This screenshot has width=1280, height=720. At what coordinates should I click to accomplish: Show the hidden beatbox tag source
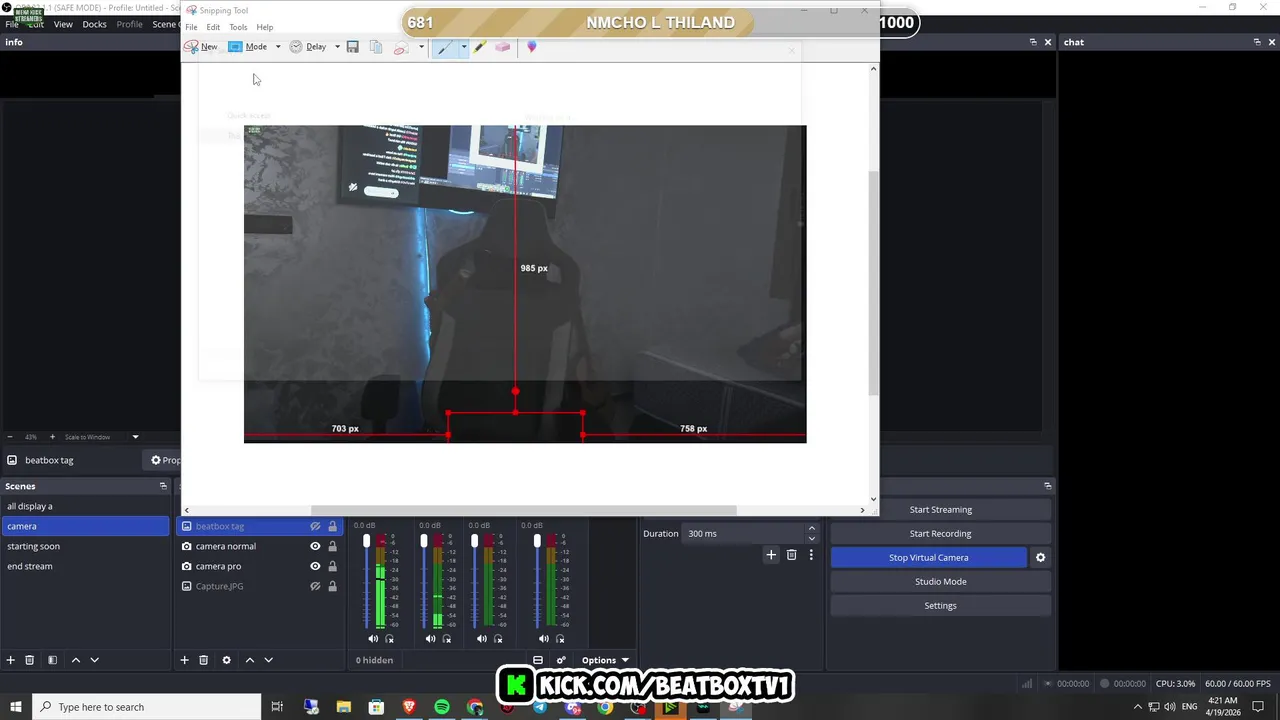315,526
